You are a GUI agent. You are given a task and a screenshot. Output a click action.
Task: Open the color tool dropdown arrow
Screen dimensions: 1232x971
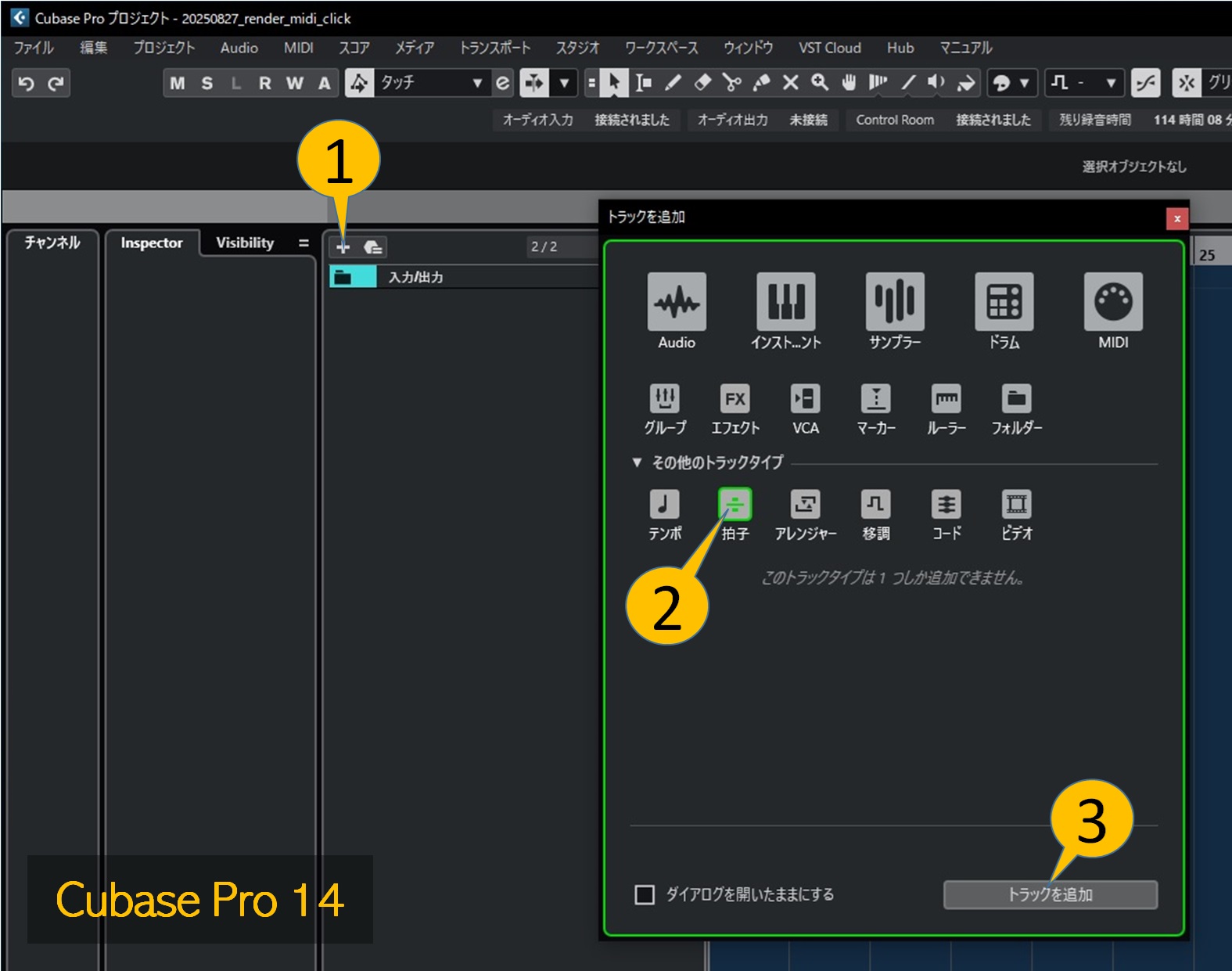(1024, 83)
